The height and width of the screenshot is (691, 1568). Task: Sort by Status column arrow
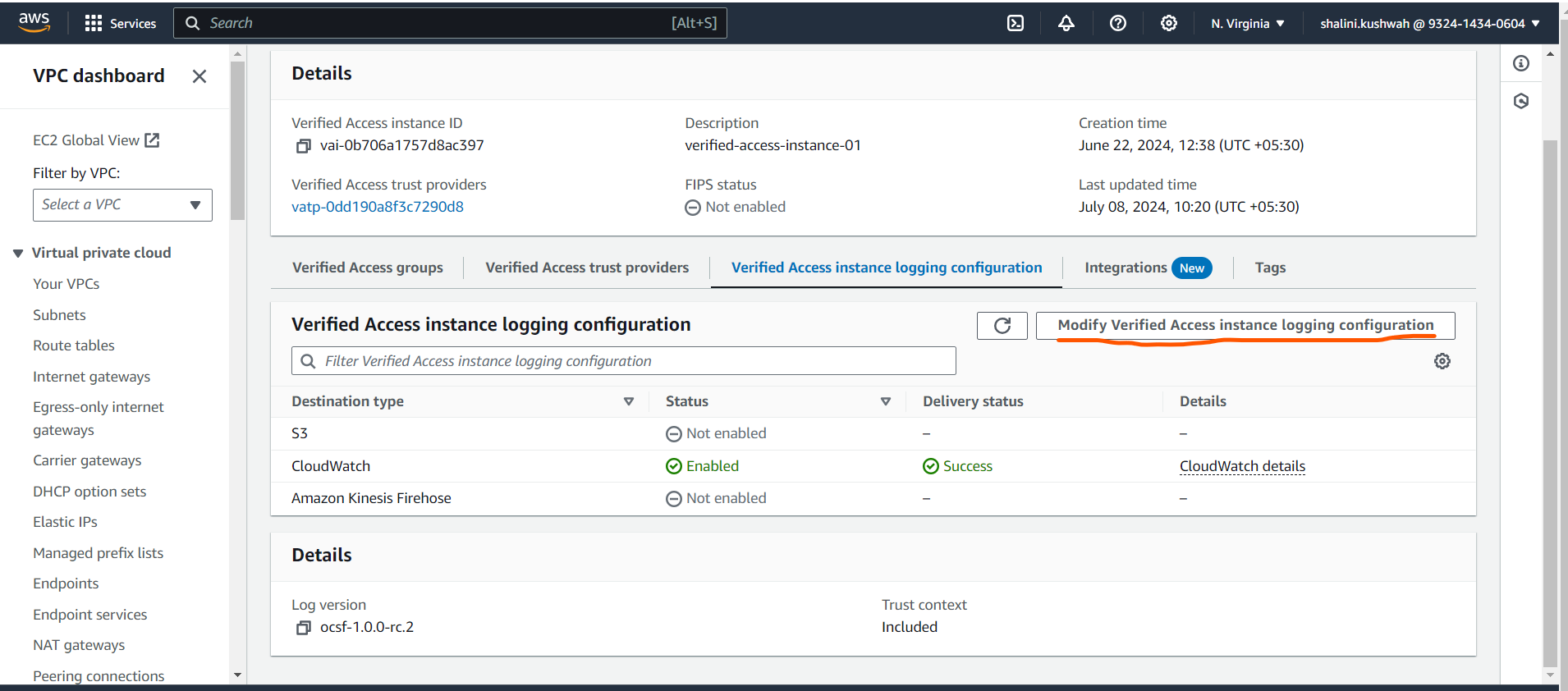[x=886, y=401]
